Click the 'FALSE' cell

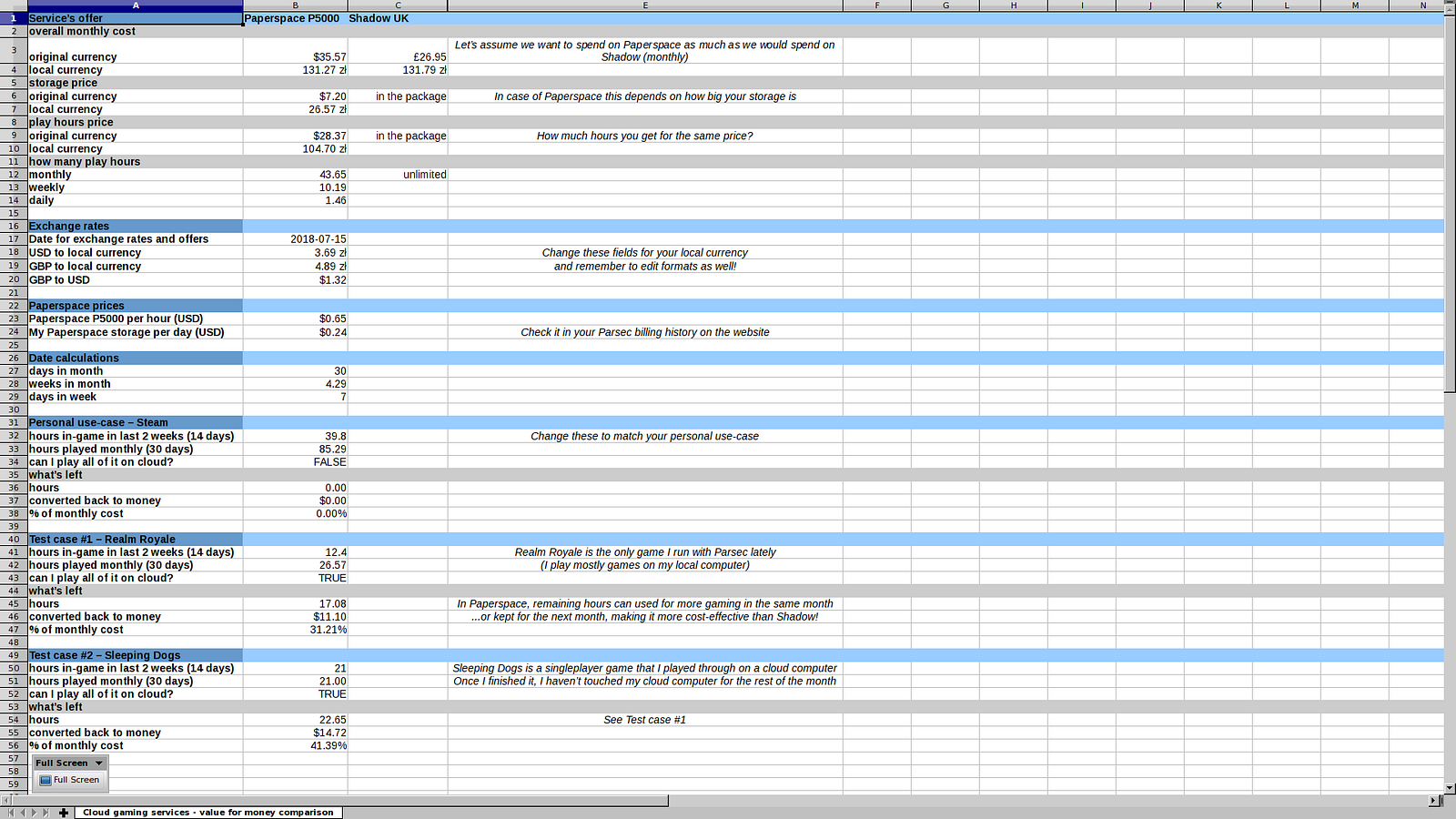pos(295,462)
